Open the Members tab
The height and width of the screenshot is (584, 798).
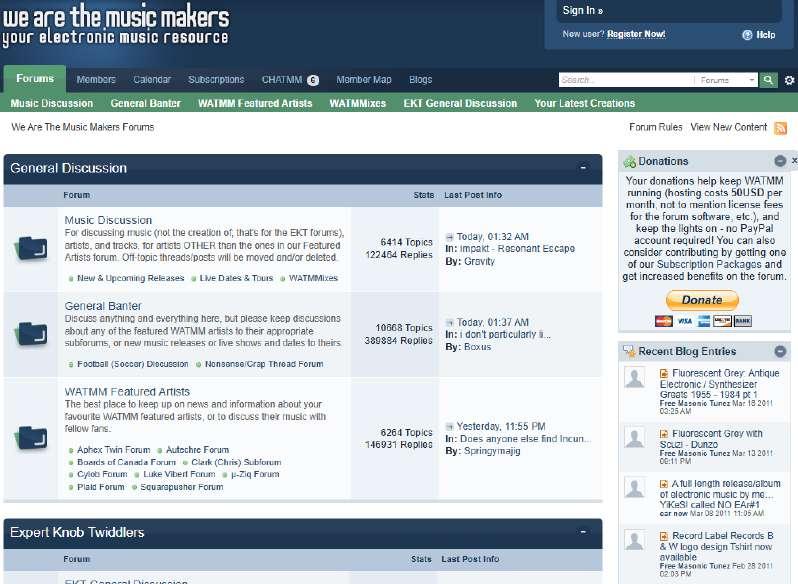96,80
